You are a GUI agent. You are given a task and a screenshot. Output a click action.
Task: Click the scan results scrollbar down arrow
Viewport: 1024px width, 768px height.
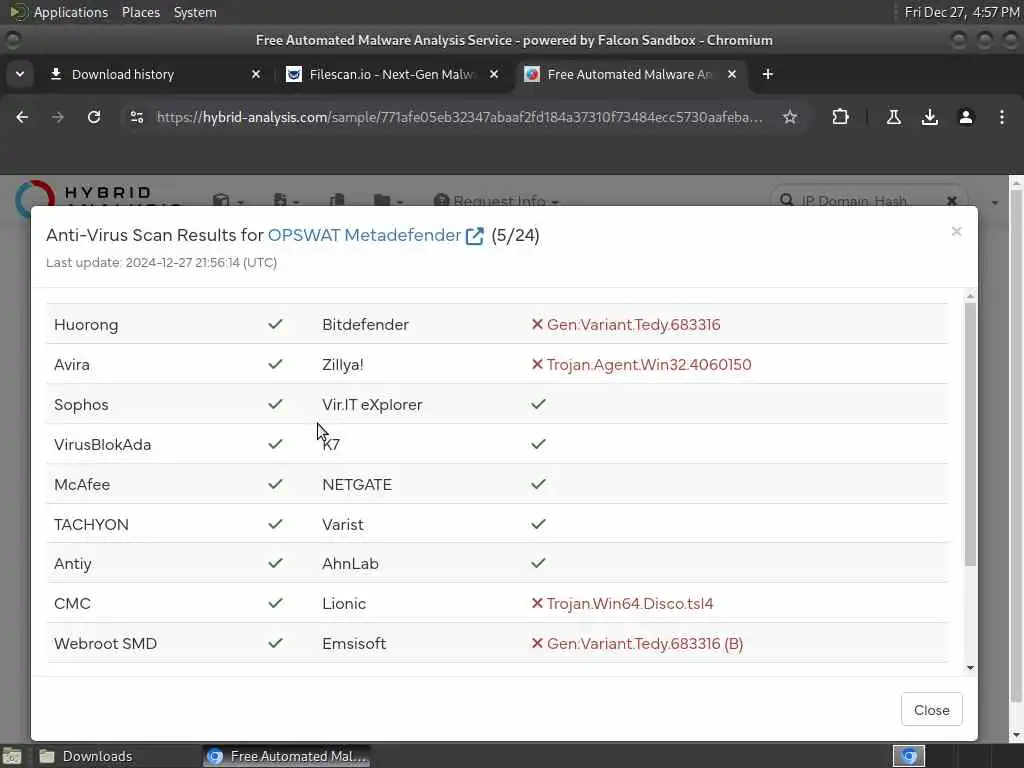(970, 667)
